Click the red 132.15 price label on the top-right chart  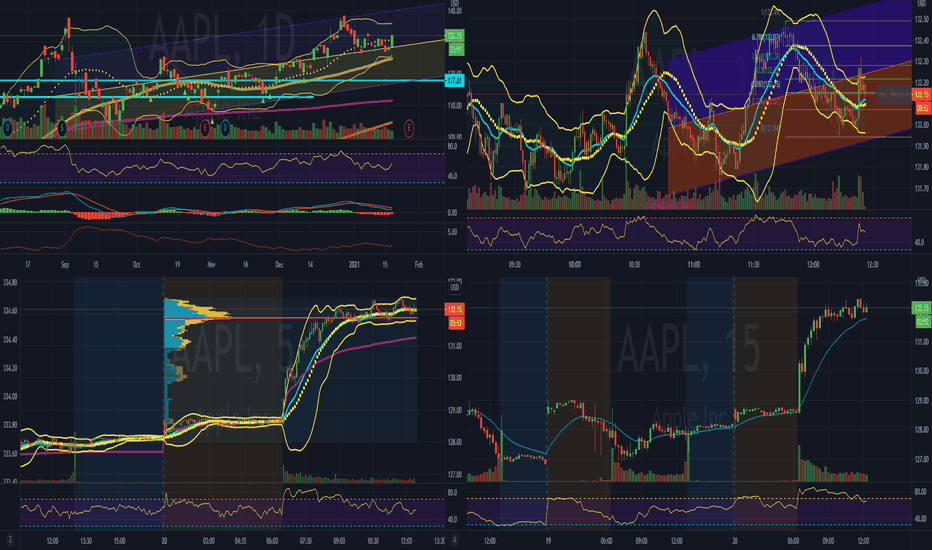click(922, 95)
